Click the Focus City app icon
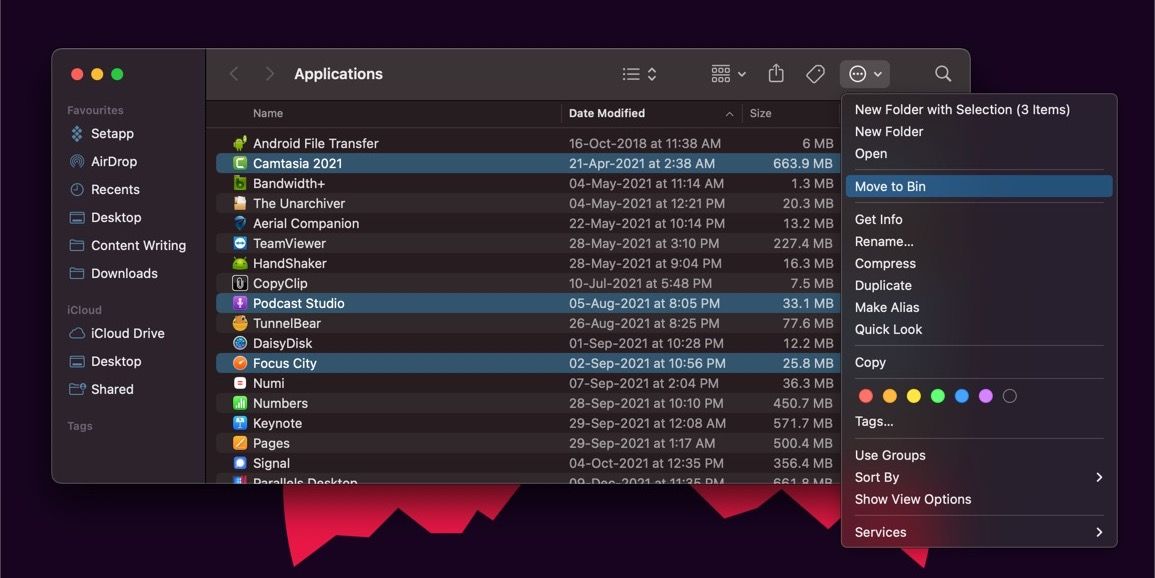This screenshot has width=1155, height=578. click(239, 363)
